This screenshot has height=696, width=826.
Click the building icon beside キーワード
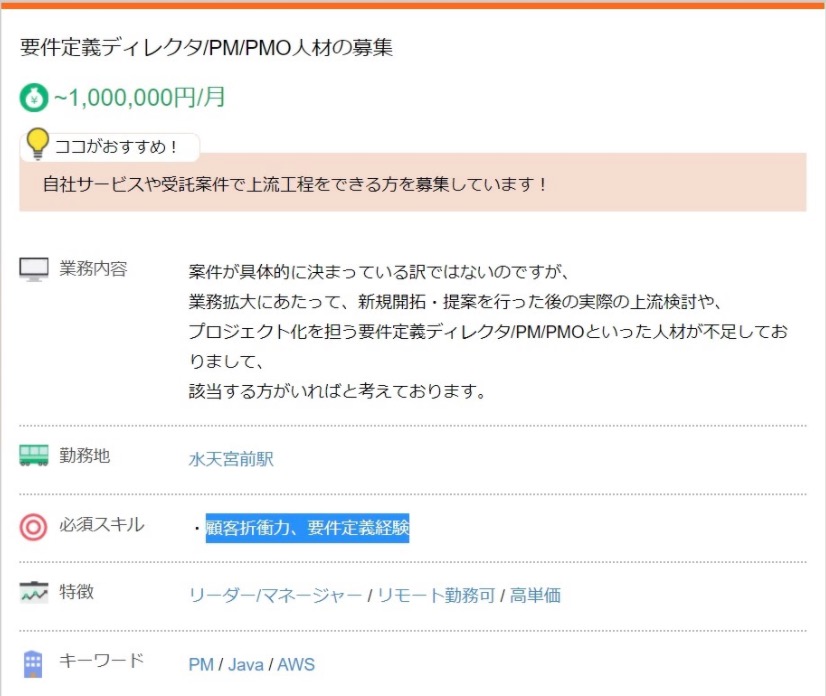tap(33, 664)
